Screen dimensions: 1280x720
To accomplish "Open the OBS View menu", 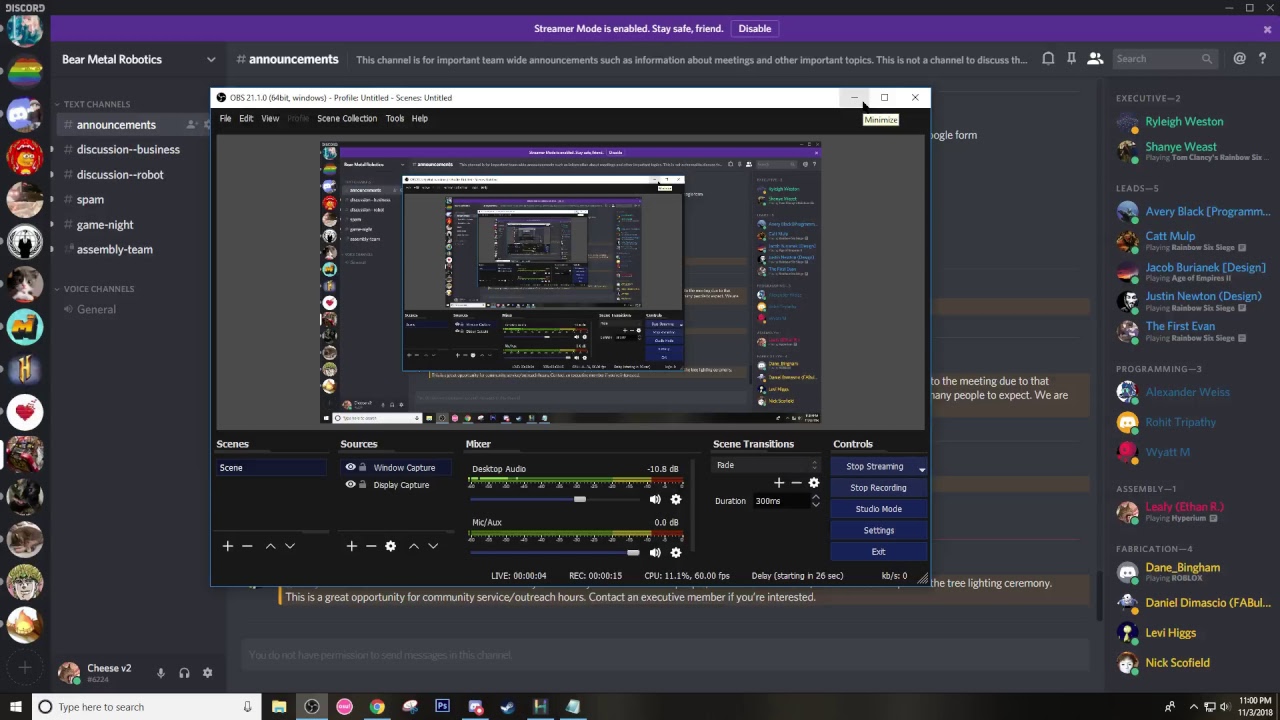I will 270,119.
